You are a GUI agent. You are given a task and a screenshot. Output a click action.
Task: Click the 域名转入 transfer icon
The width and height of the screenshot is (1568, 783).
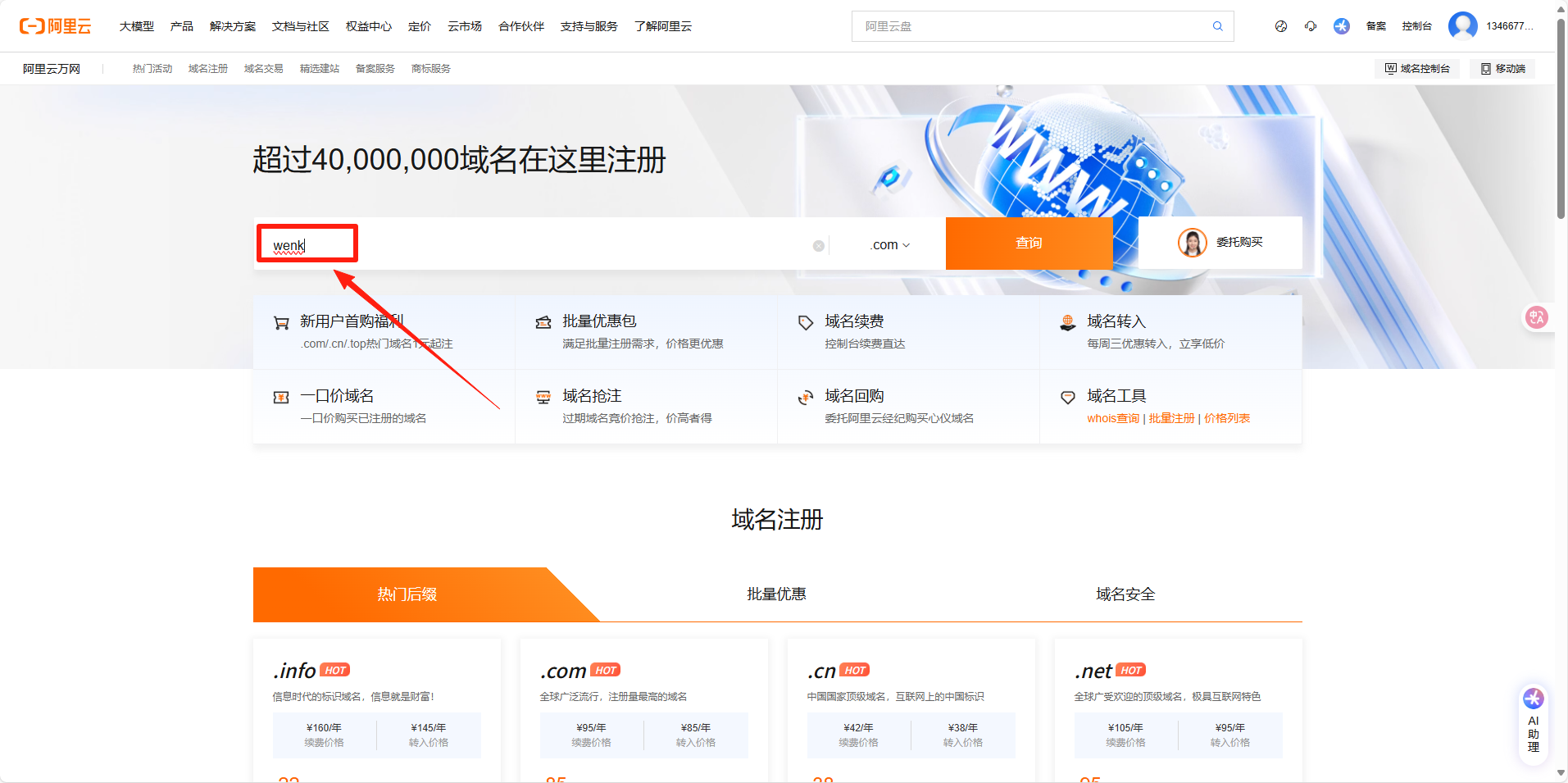1068,322
